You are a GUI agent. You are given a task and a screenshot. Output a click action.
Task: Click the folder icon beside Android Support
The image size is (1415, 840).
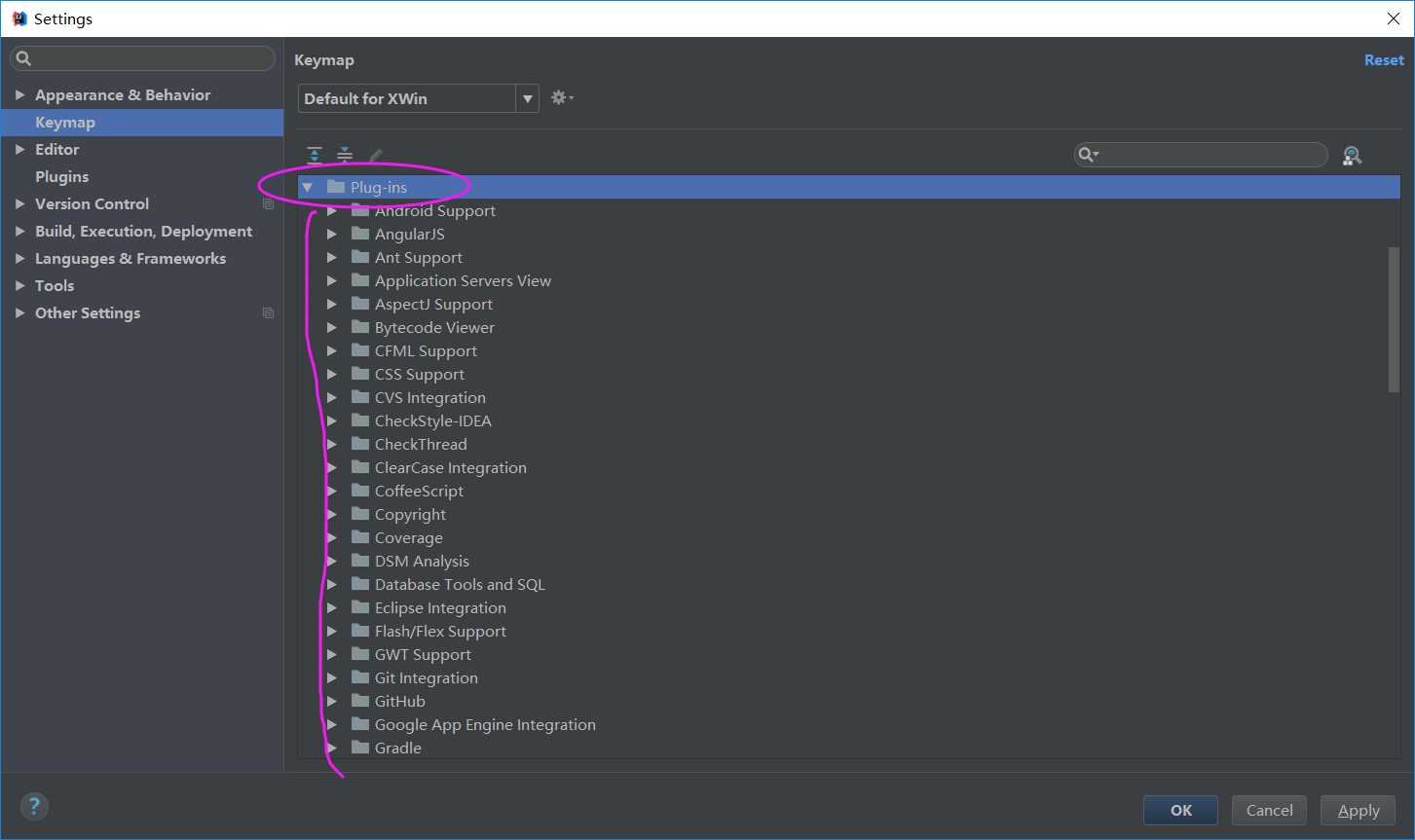click(x=360, y=210)
